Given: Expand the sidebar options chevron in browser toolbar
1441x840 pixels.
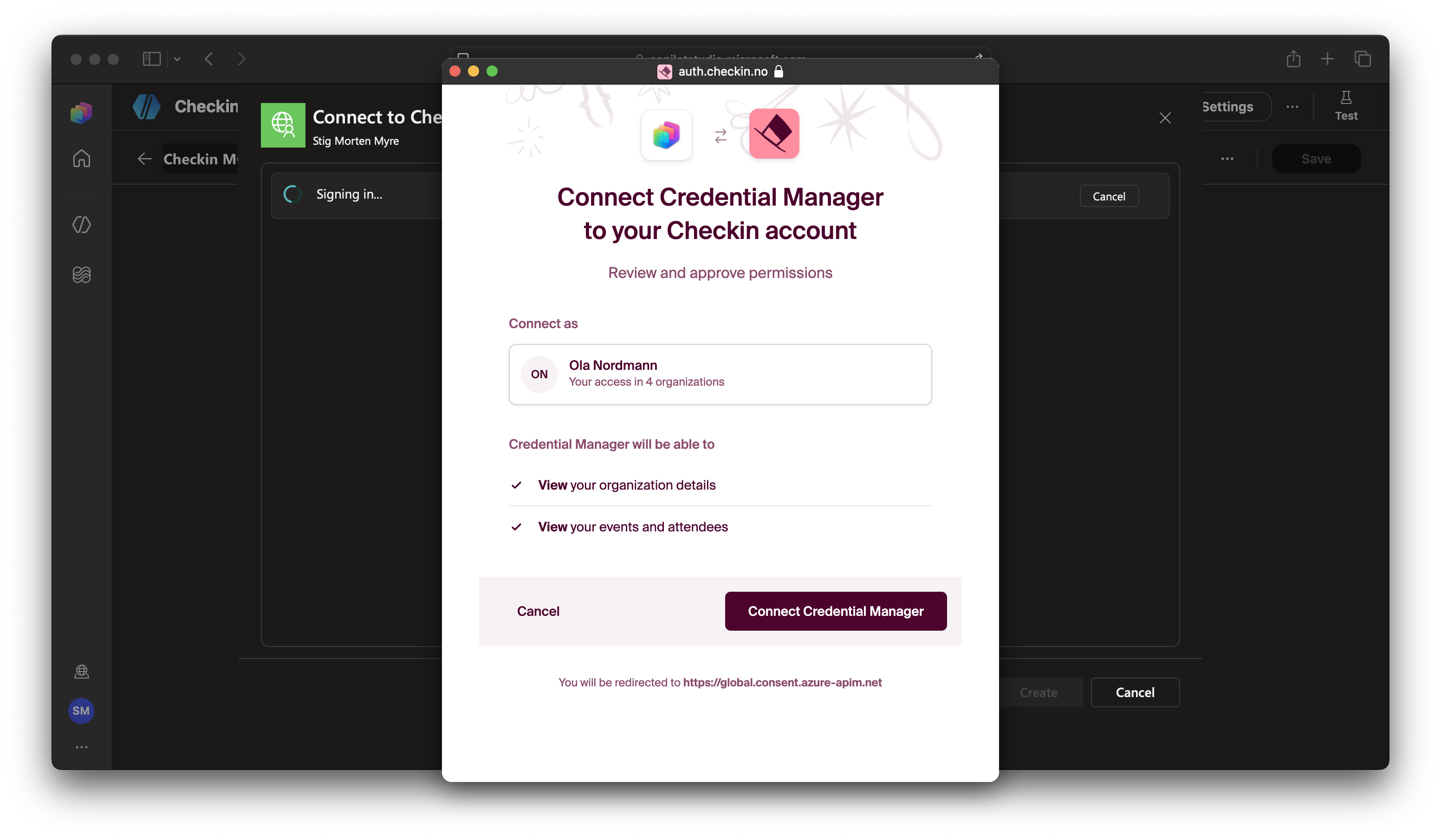Looking at the screenshot, I should coord(177,59).
